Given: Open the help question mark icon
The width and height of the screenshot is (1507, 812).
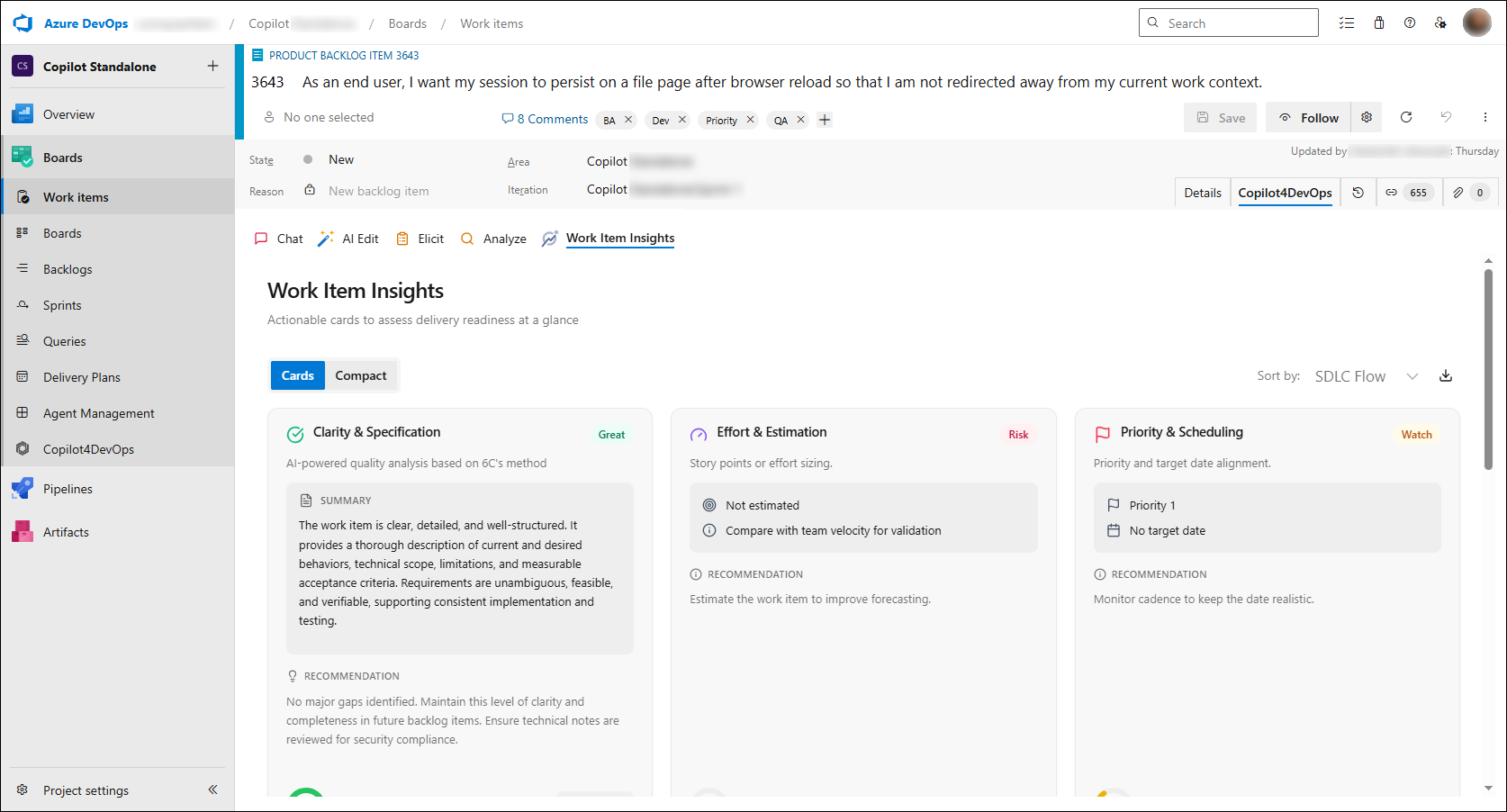Looking at the screenshot, I should coord(1410,23).
